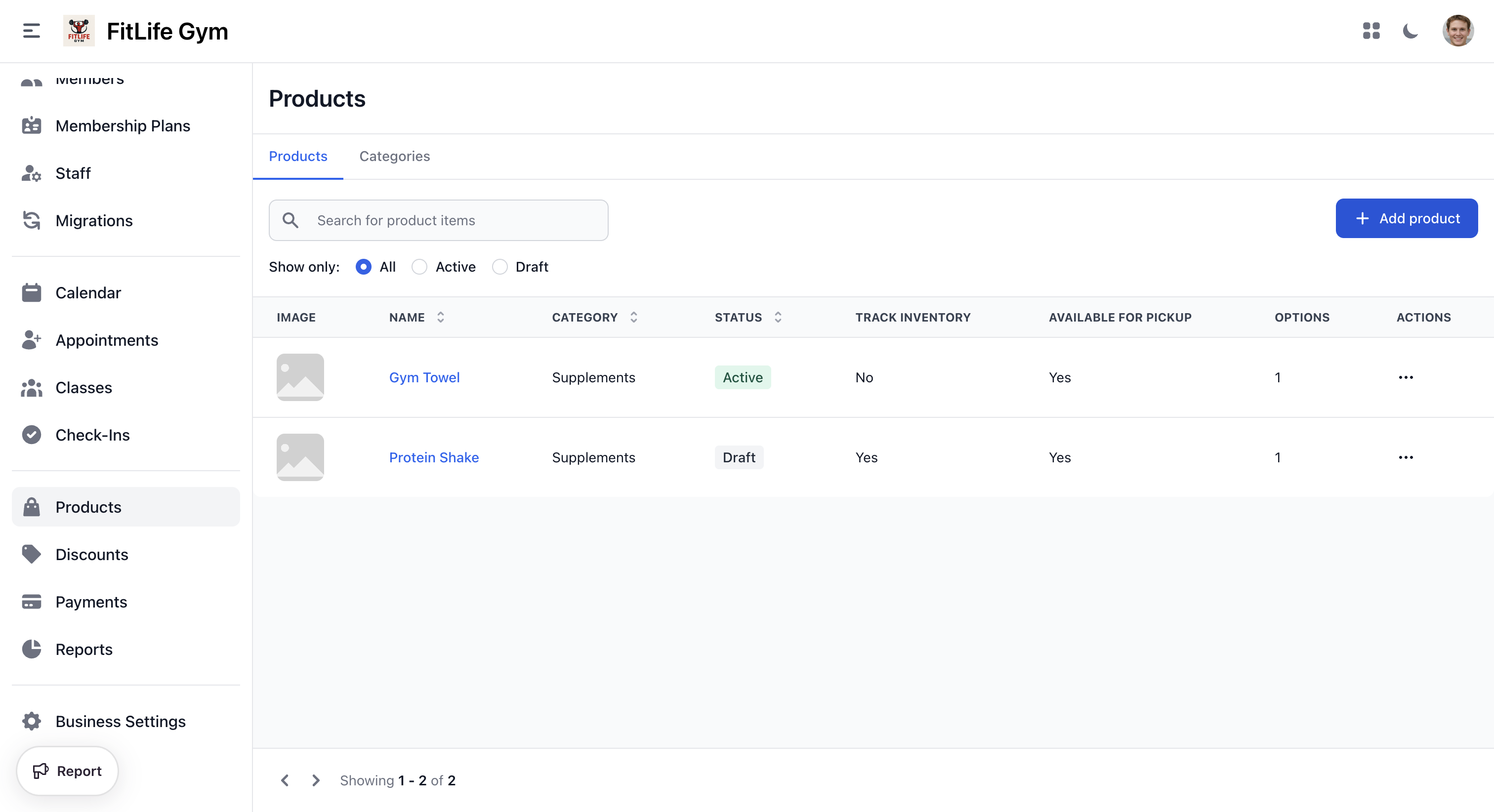Click the Add product button

click(1406, 218)
